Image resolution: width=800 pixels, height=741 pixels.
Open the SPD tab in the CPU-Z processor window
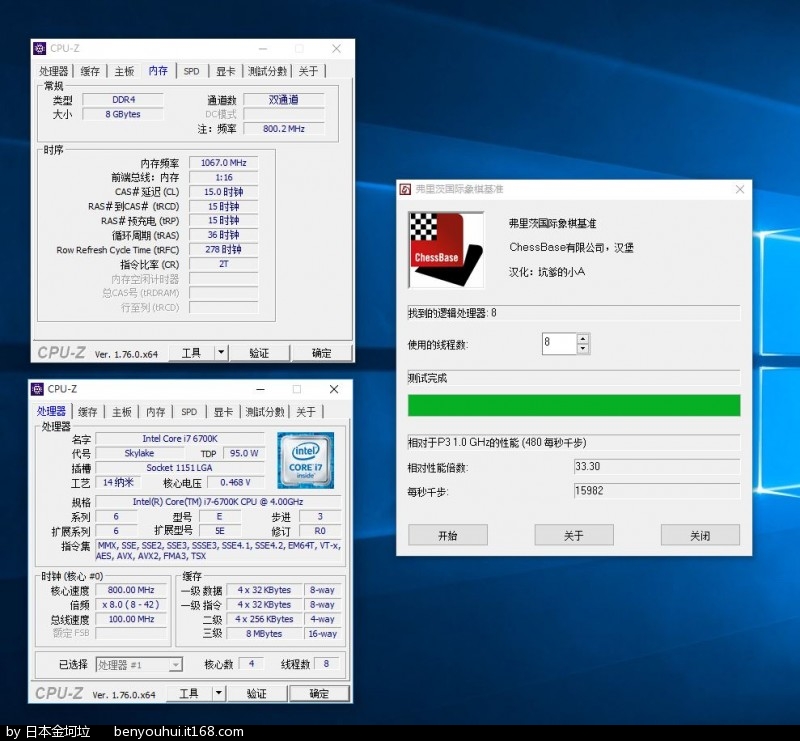(x=189, y=411)
